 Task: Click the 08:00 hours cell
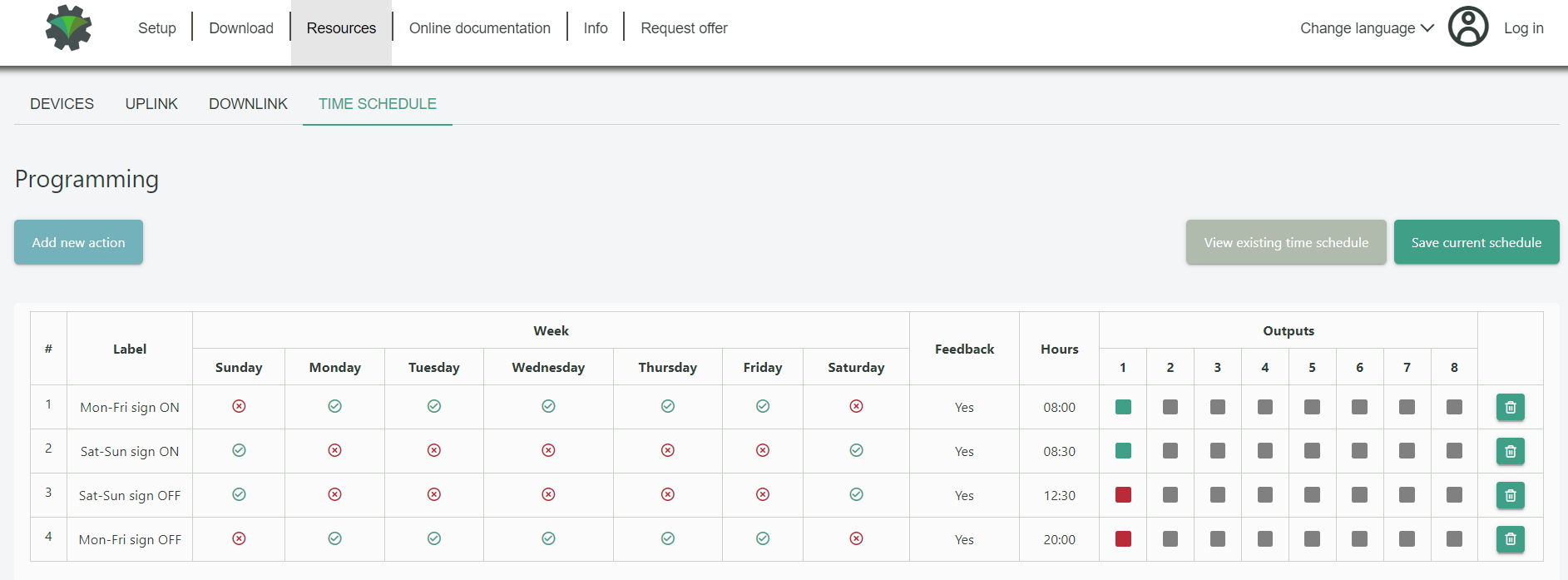click(x=1059, y=408)
